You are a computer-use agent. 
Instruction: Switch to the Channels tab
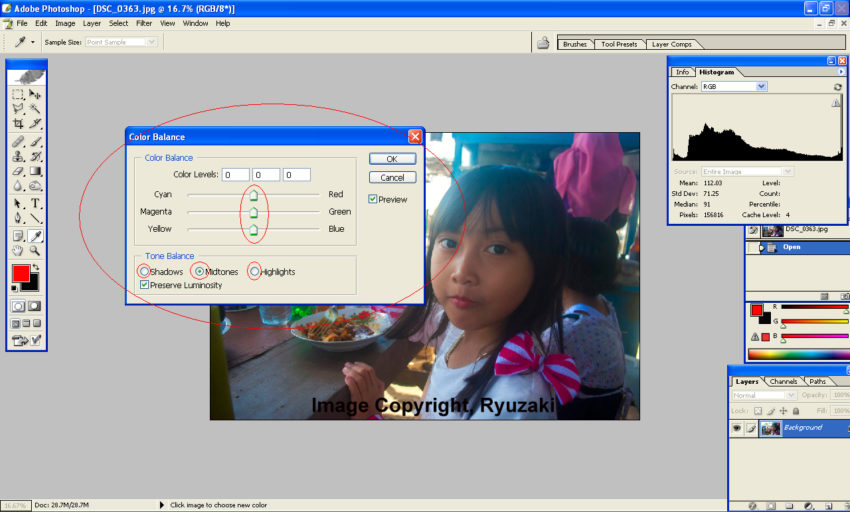click(783, 381)
